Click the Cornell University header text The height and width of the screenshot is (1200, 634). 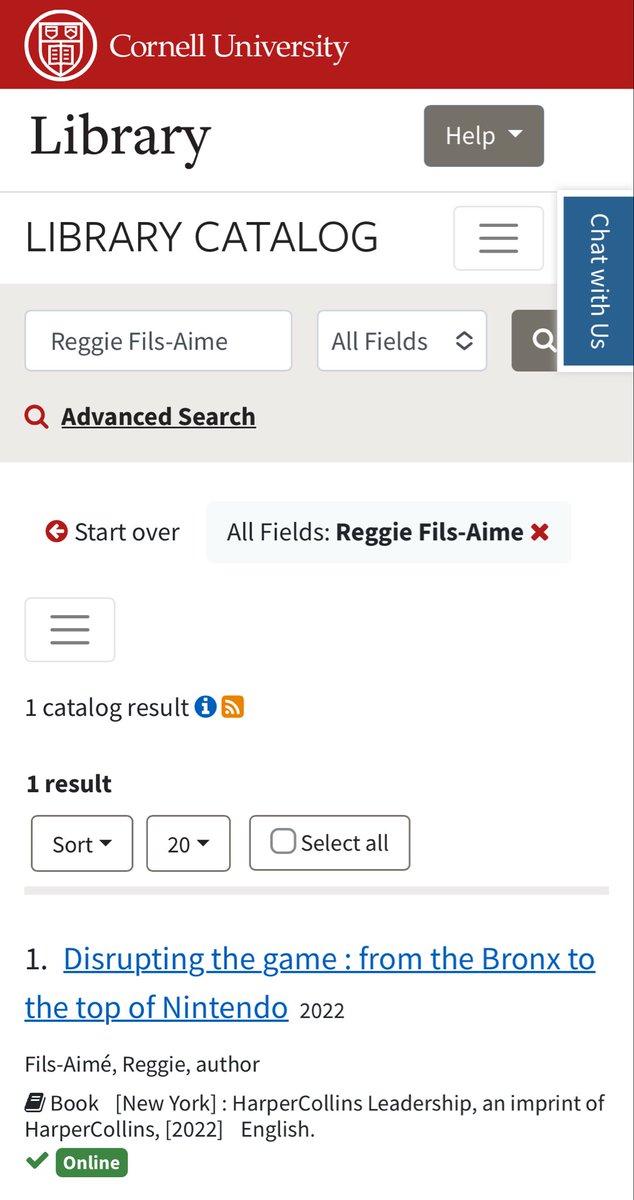pyautogui.click(x=229, y=46)
